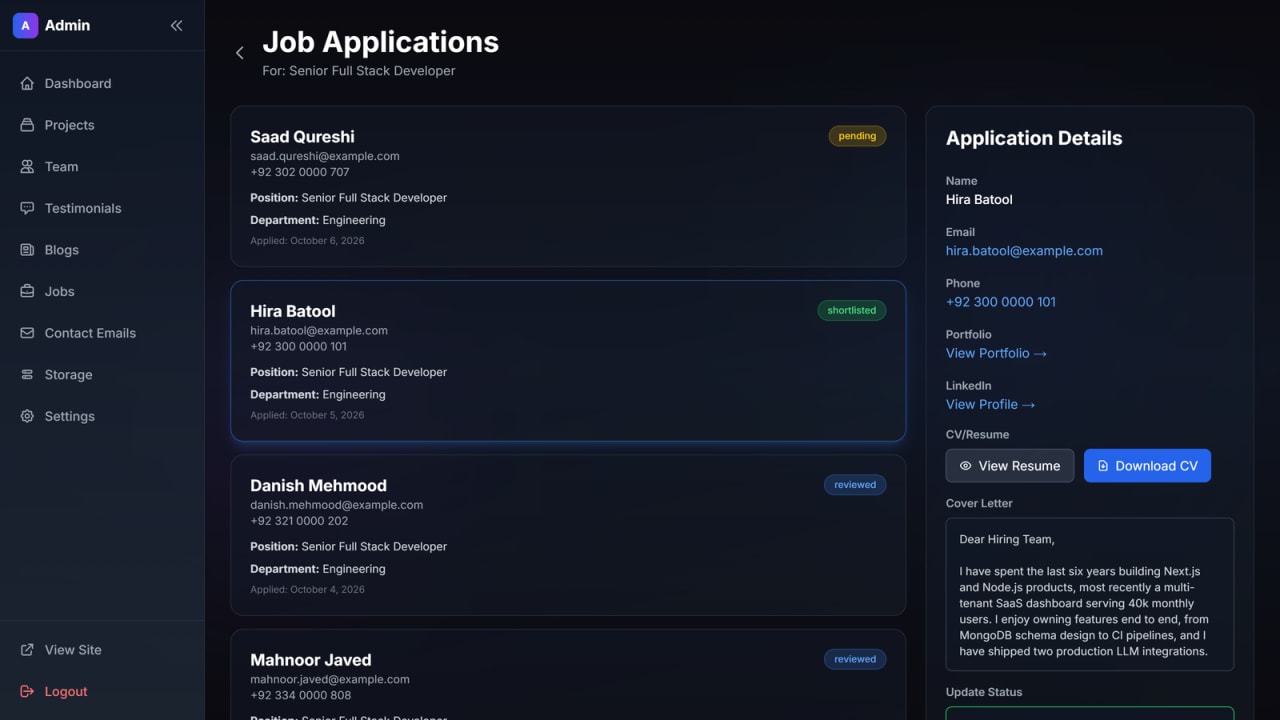This screenshot has width=1280, height=720.
Task: Click the eye icon on View Resume
Action: pos(965,466)
